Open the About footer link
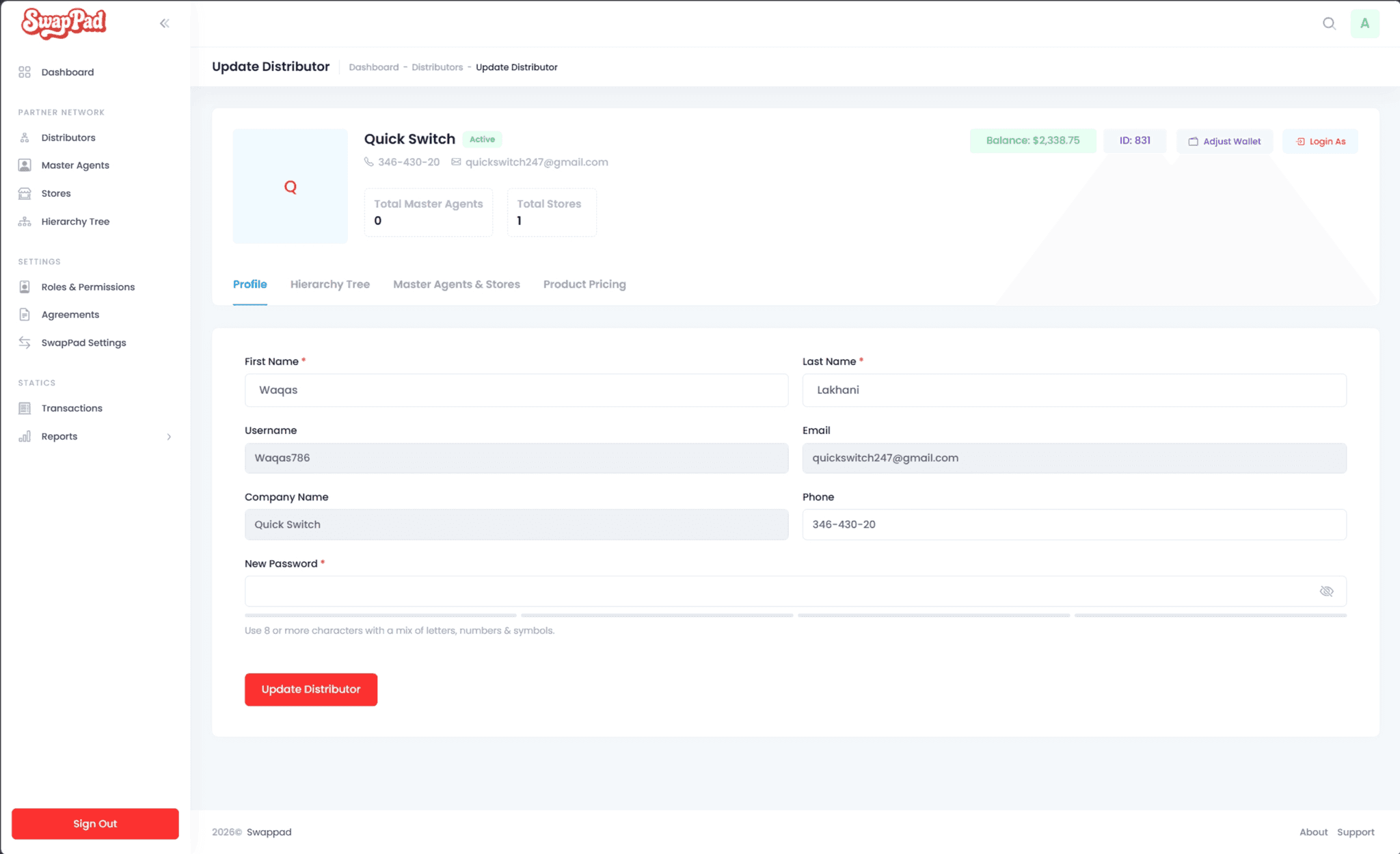 click(1314, 832)
